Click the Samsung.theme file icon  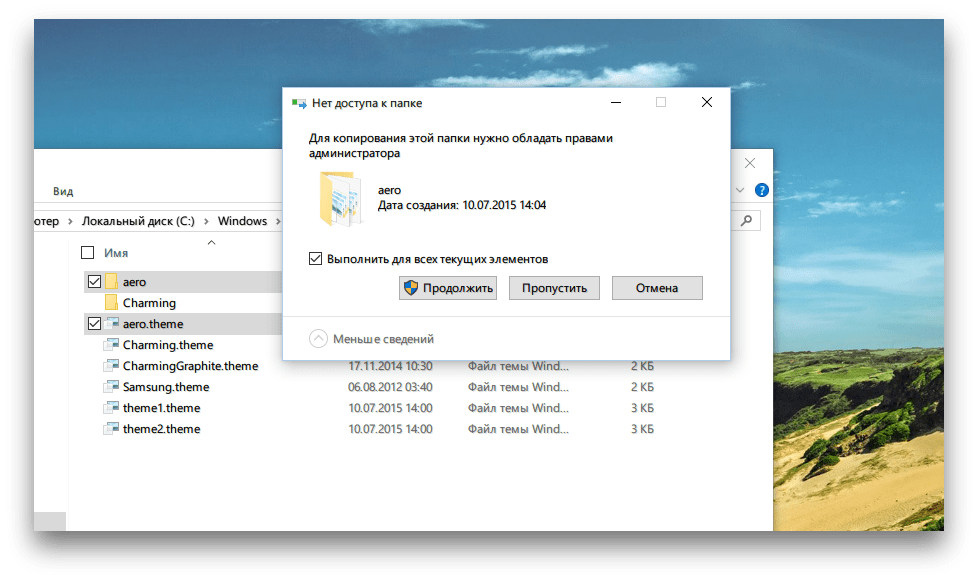tap(112, 387)
